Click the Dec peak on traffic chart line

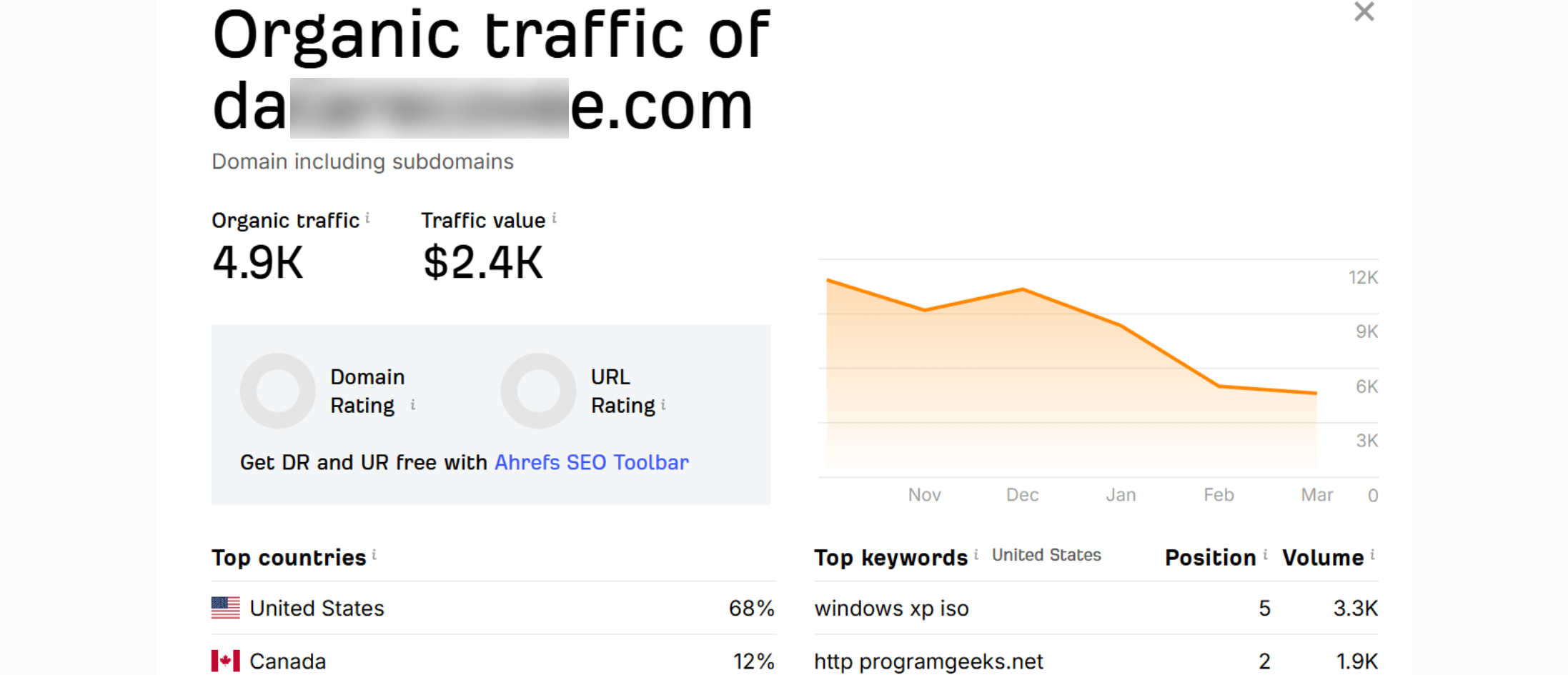click(x=1023, y=289)
